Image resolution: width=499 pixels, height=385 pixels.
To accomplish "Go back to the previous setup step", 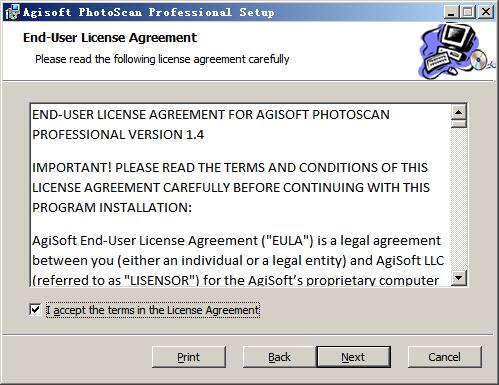I will coord(279,357).
